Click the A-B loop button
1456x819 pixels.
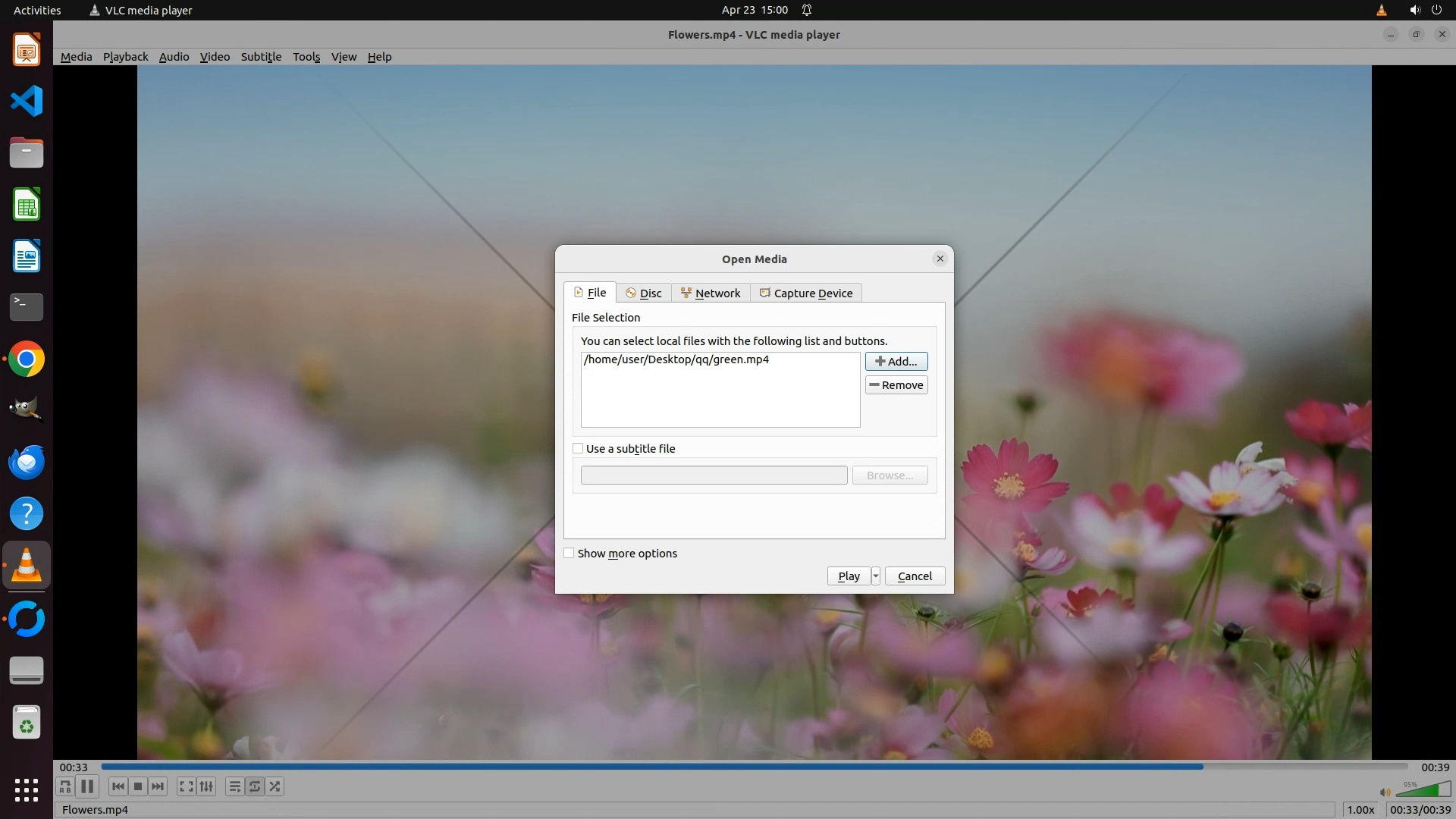[x=65, y=786]
